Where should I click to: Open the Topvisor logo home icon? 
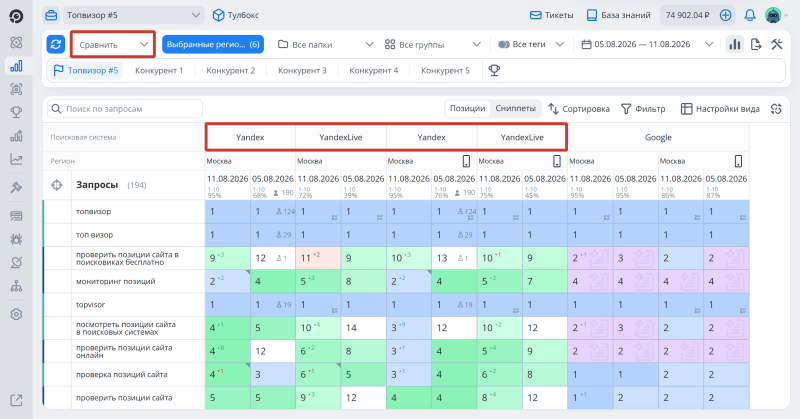click(16, 16)
